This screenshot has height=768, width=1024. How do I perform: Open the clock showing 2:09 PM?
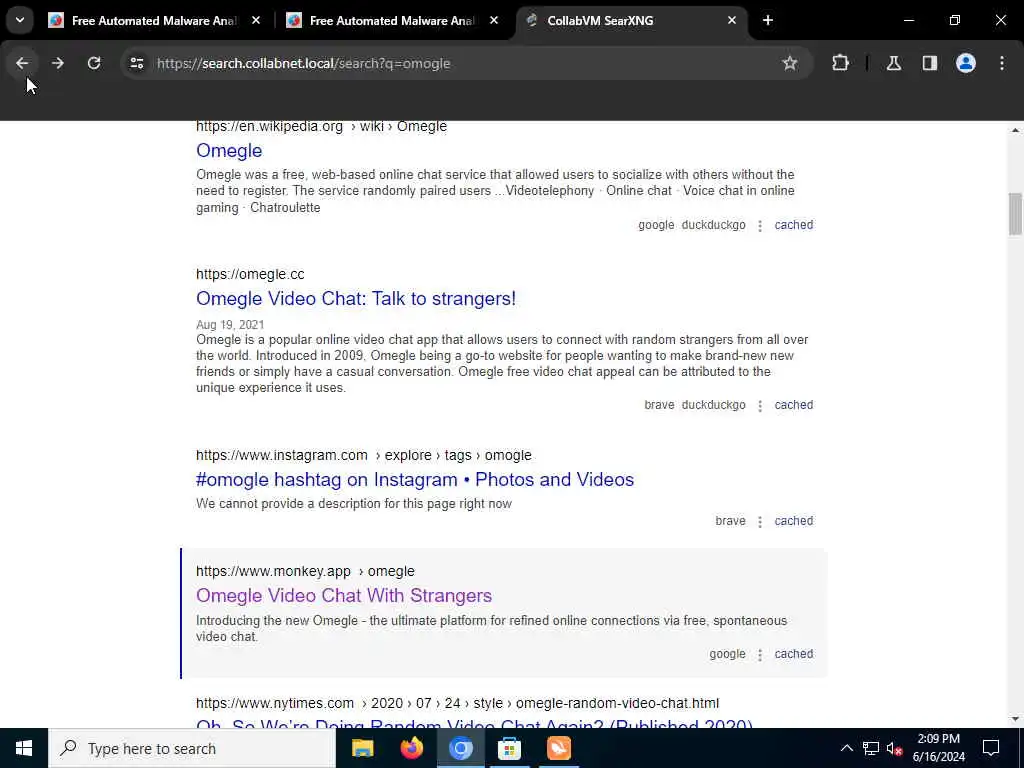pyautogui.click(x=938, y=748)
